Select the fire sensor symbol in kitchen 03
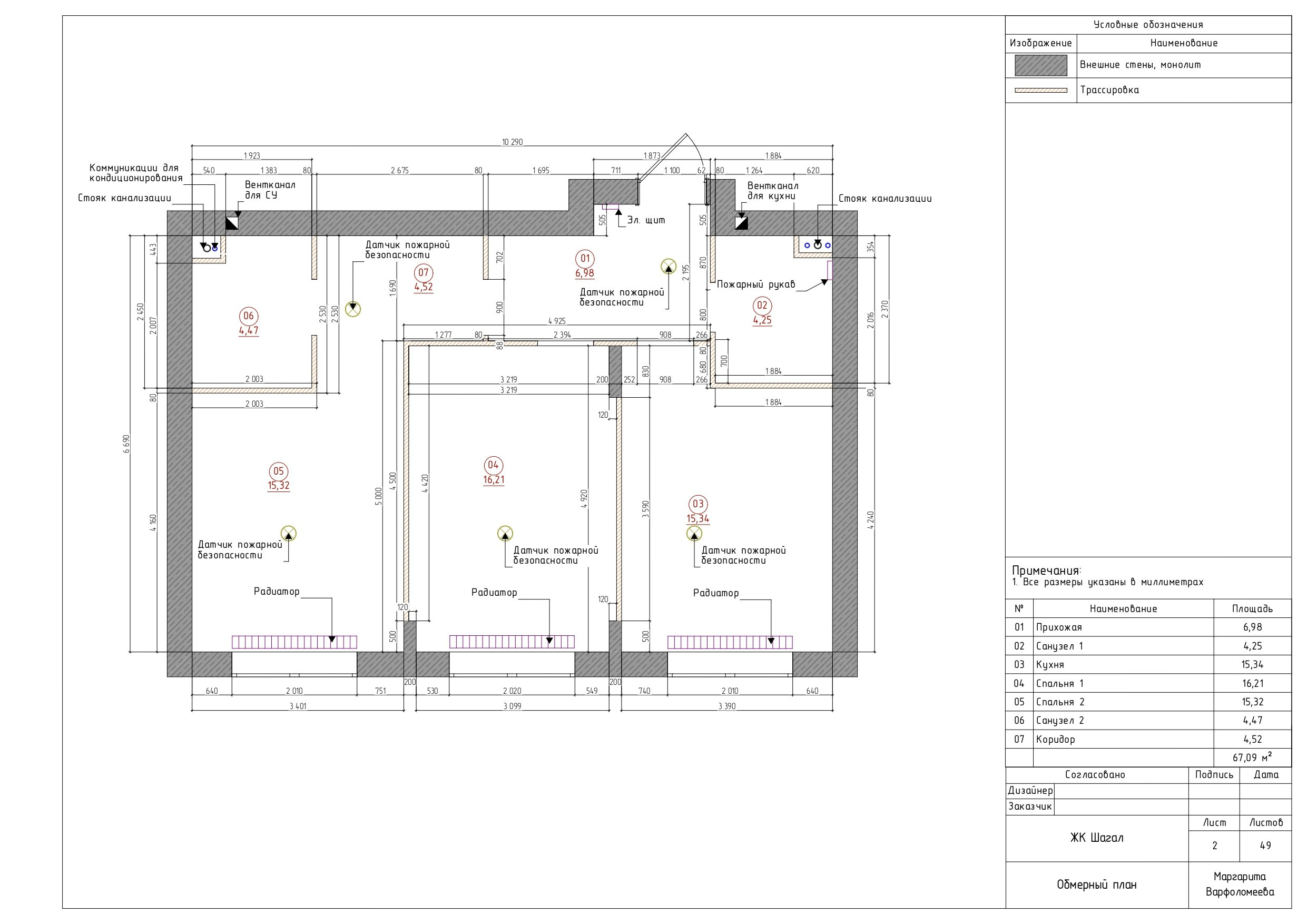The width and height of the screenshot is (1307, 924). (694, 534)
